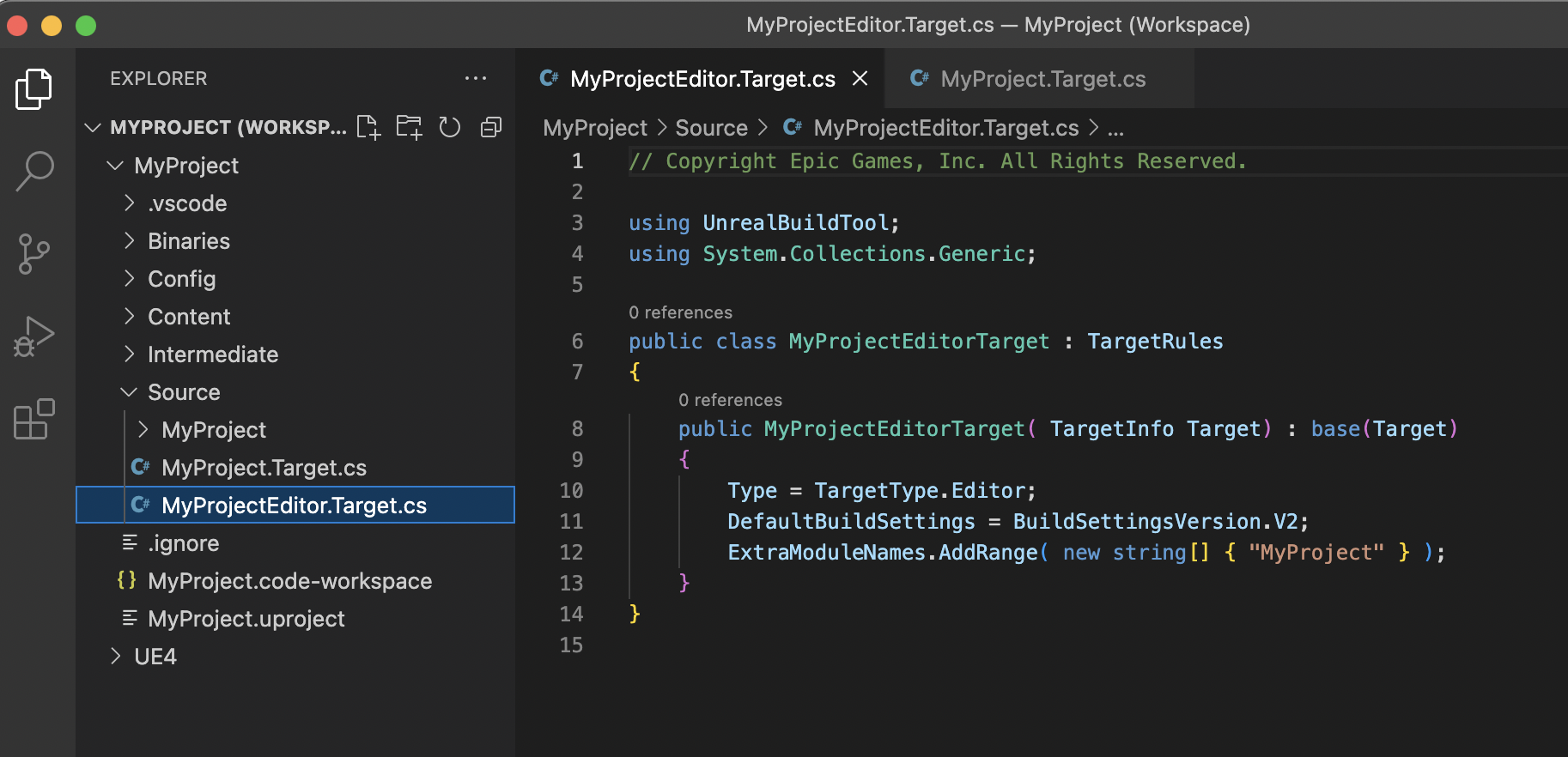Image resolution: width=1568 pixels, height=757 pixels.
Task: Click the copyright comment on line 1
Action: [937, 161]
